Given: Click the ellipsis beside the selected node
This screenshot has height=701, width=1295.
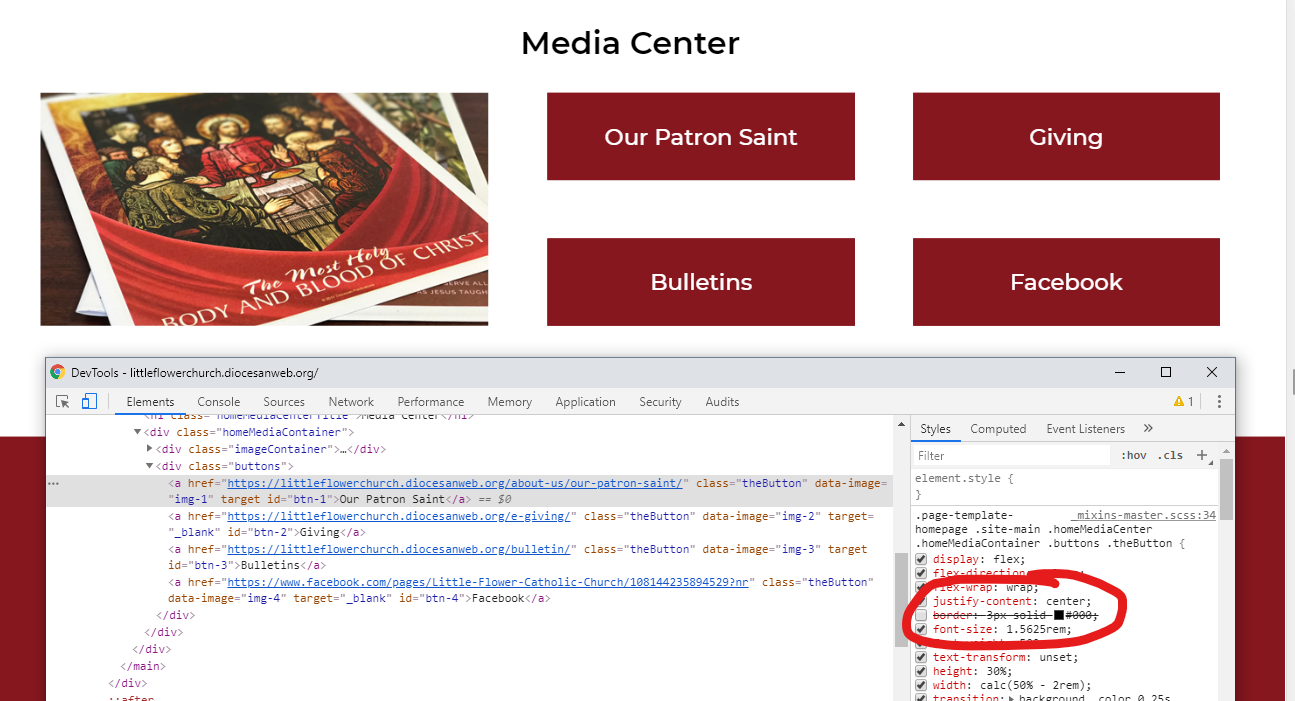Looking at the screenshot, I should [x=53, y=483].
